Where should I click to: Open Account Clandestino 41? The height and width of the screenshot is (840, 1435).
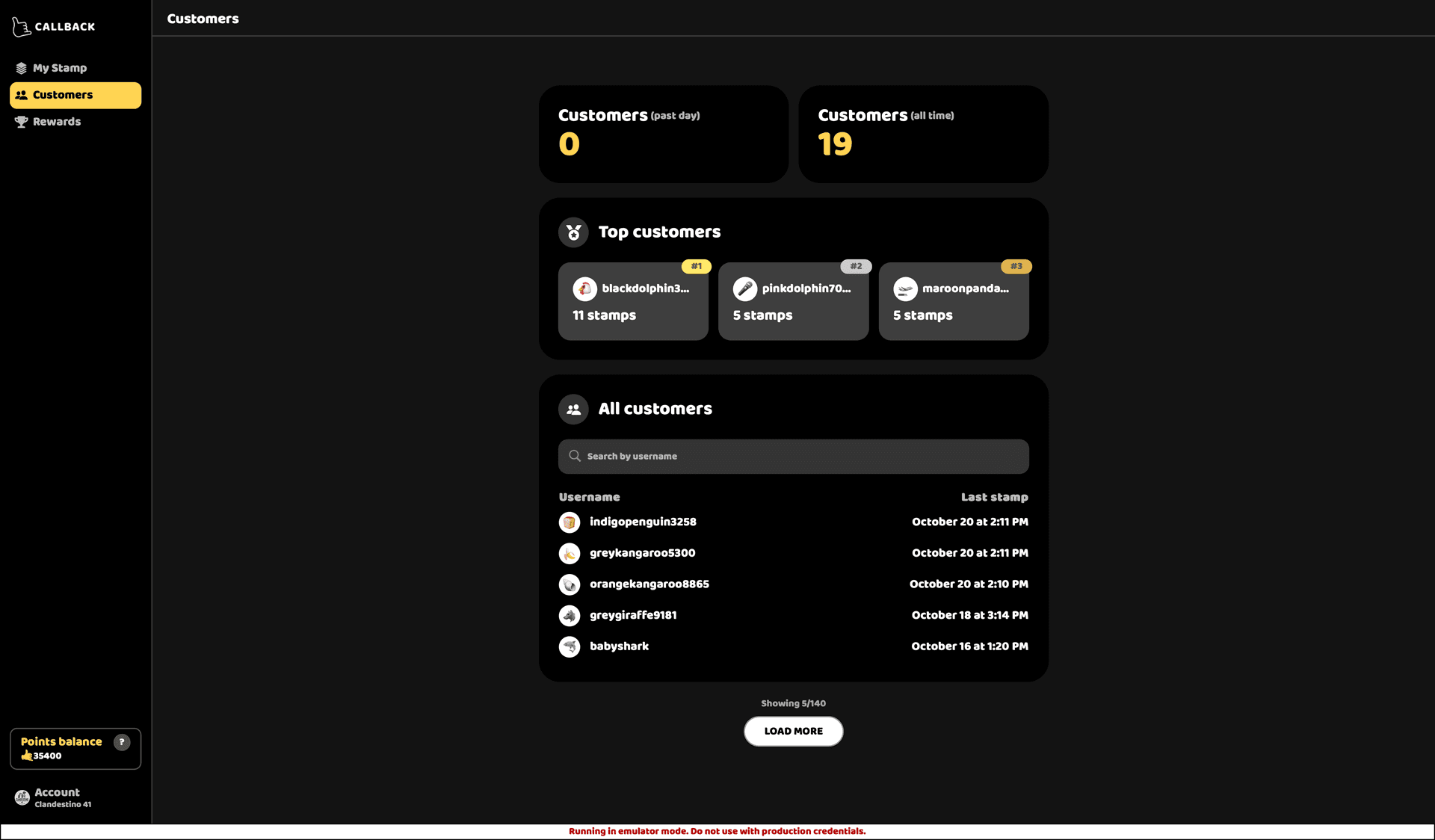[x=75, y=797]
